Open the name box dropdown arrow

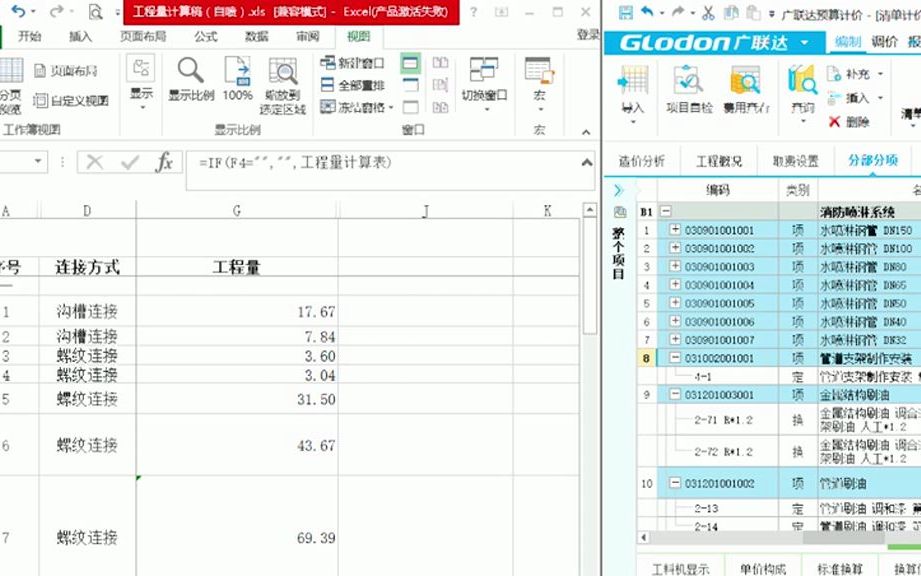[38, 161]
